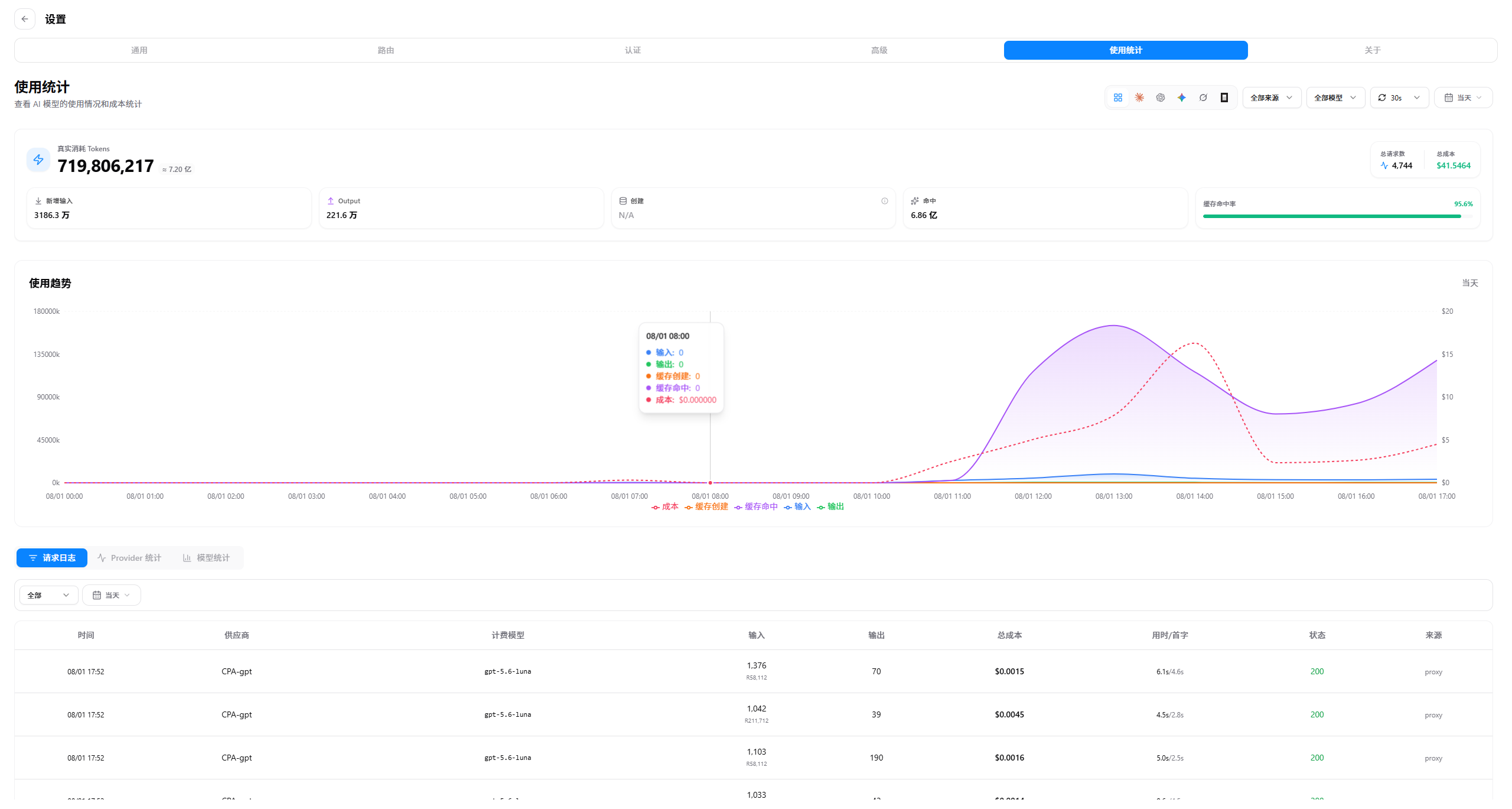Click the 4.5s/2.8s duration cell
The height and width of the screenshot is (809, 1512).
tap(1169, 715)
